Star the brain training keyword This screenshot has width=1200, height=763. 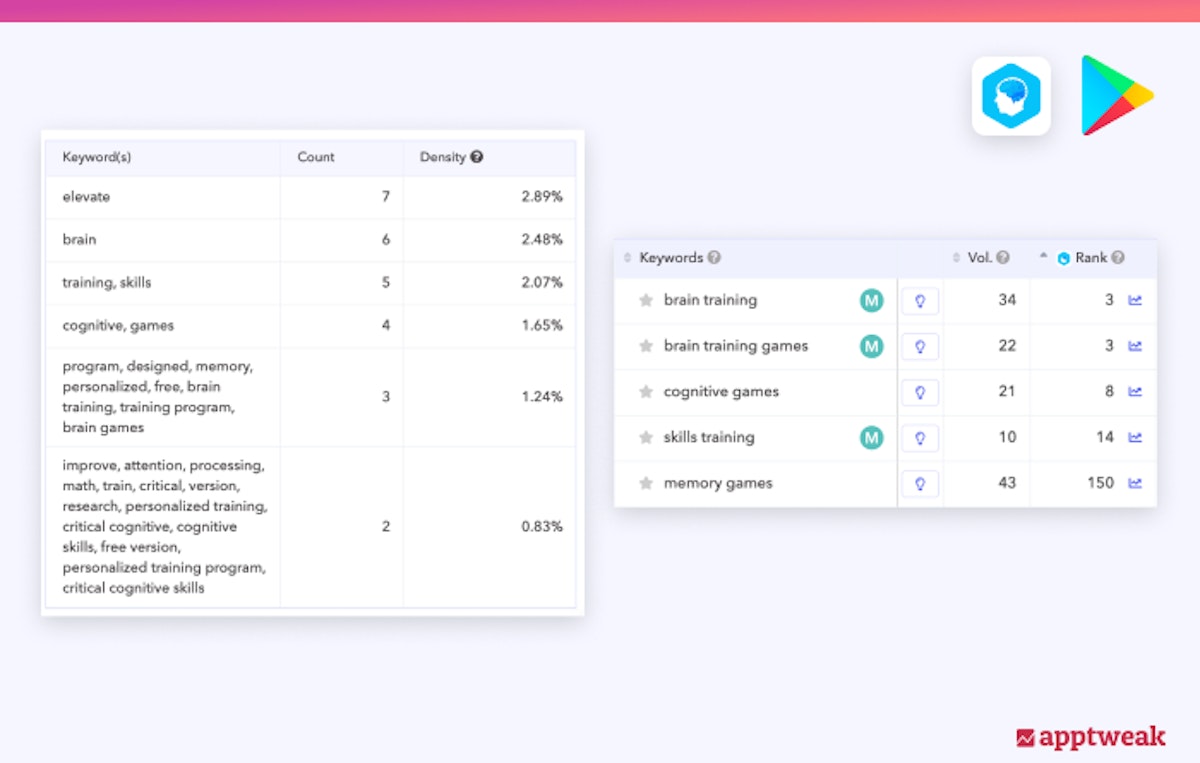(x=646, y=300)
